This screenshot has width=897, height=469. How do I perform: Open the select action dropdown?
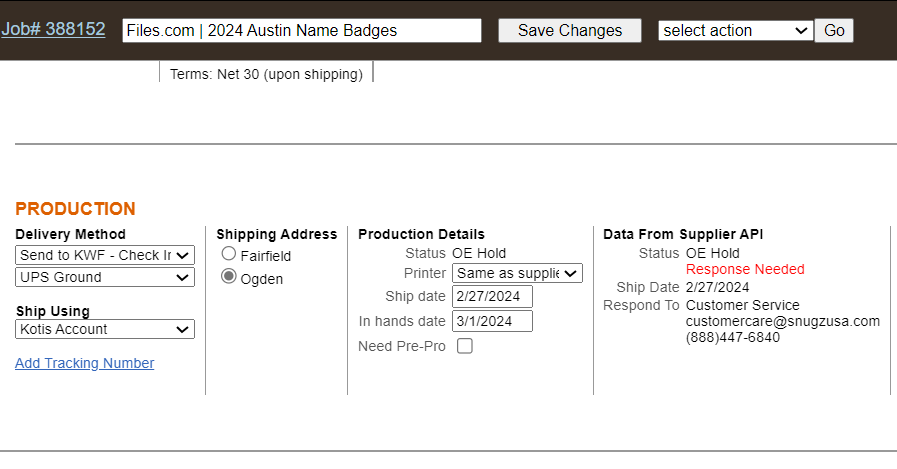click(x=735, y=30)
